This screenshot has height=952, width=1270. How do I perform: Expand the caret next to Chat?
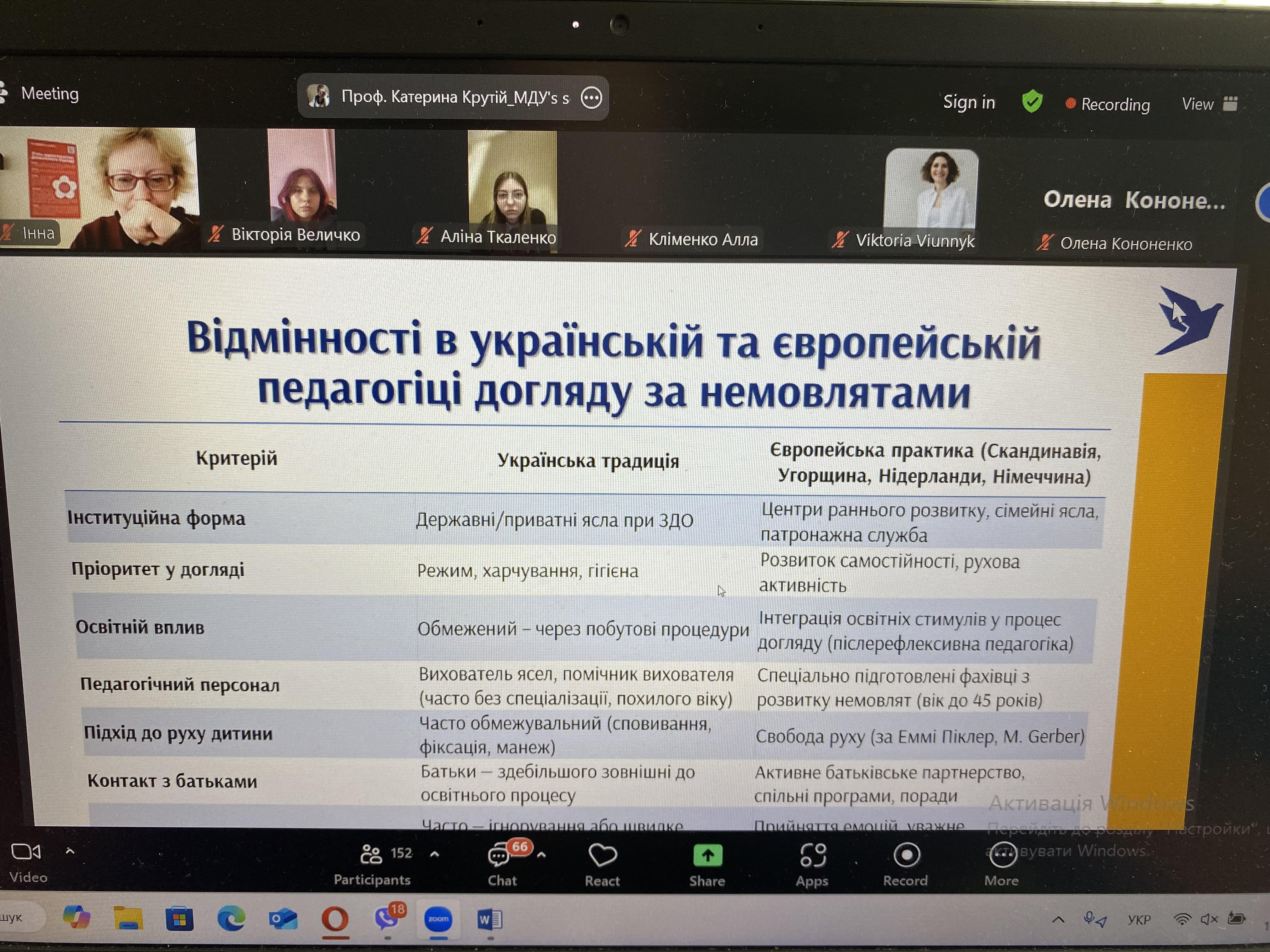[x=541, y=855]
